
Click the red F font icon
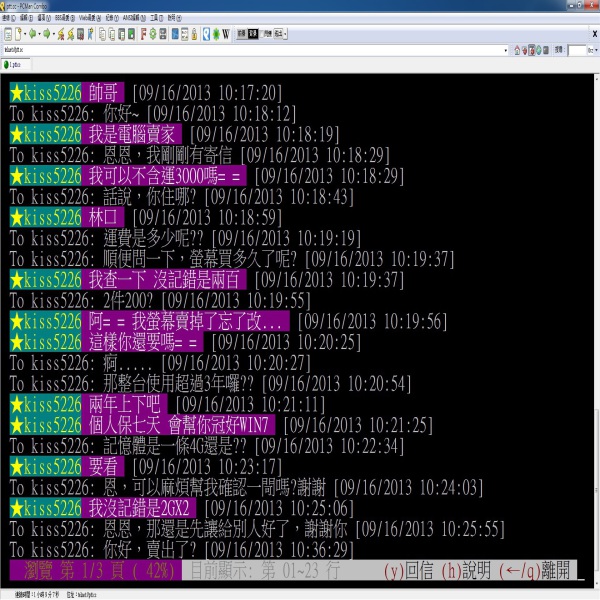143,34
